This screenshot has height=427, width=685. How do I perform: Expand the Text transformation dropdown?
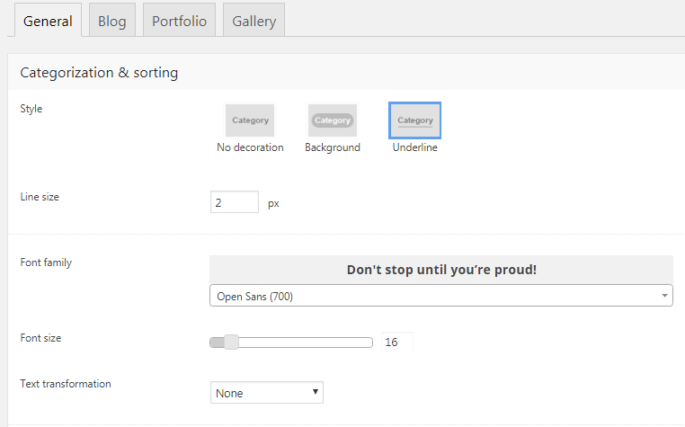click(x=267, y=393)
